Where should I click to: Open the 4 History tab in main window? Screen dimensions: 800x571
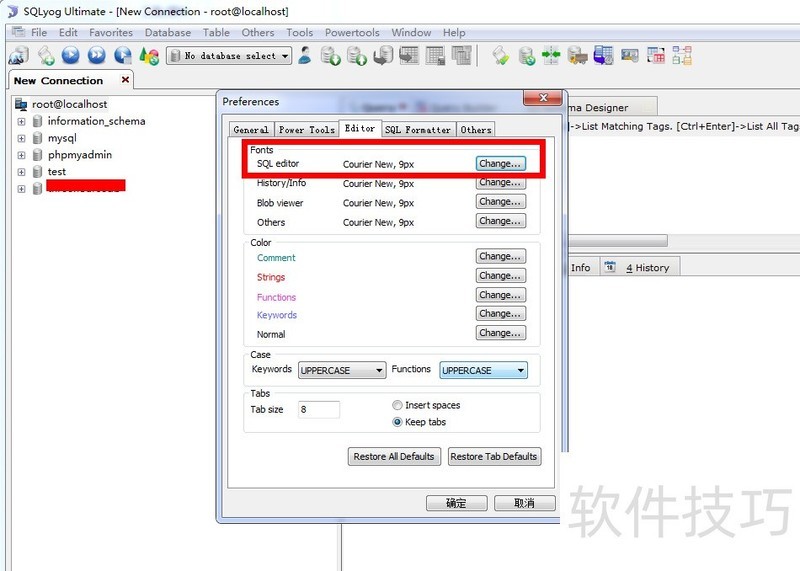640,267
